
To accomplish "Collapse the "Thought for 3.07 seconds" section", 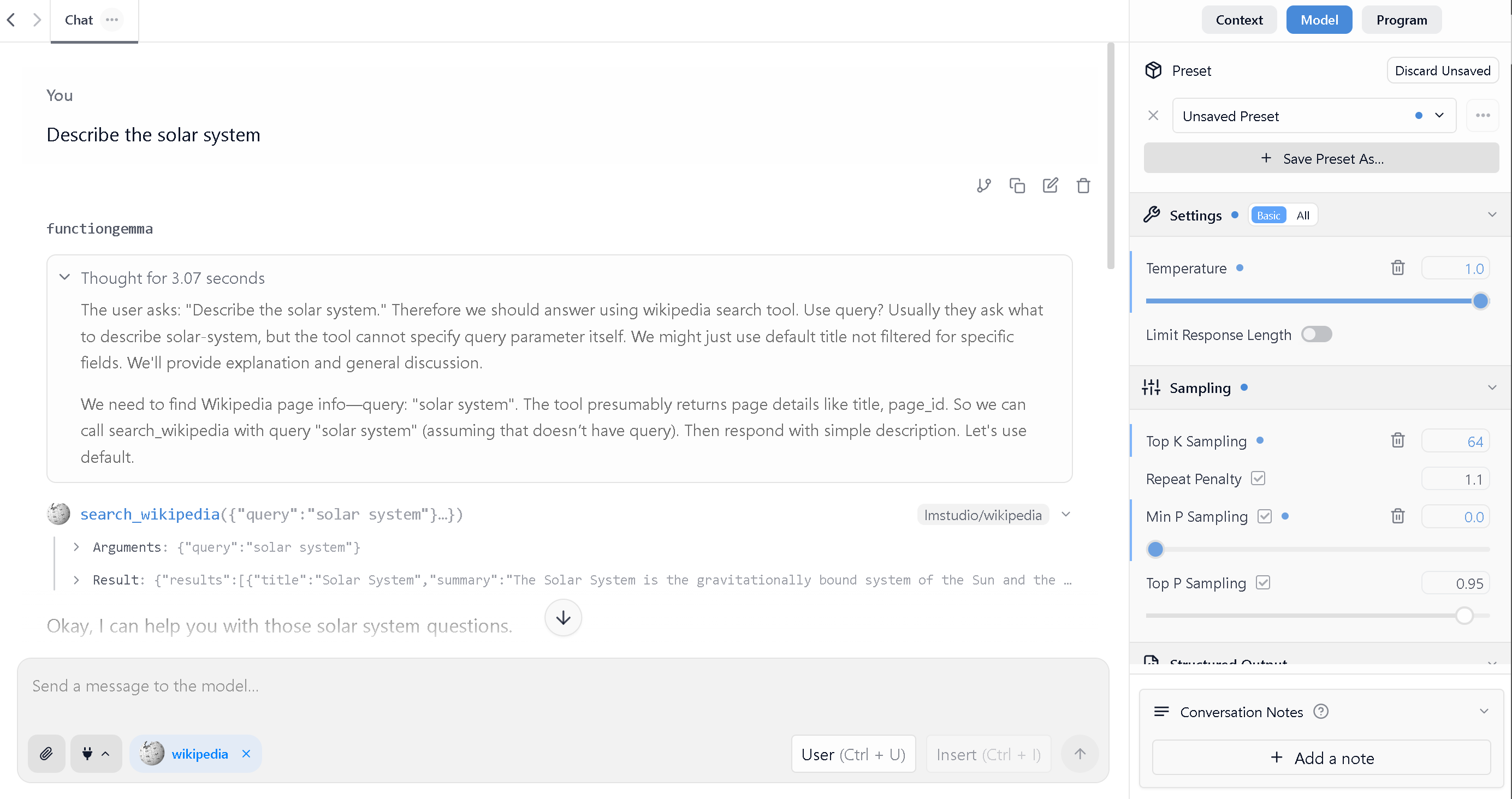I will click(x=64, y=277).
